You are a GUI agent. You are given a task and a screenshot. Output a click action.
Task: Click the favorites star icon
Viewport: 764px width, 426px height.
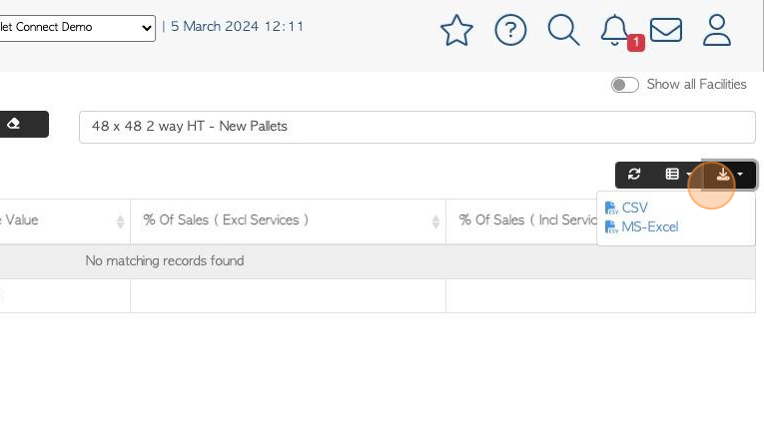click(x=457, y=30)
